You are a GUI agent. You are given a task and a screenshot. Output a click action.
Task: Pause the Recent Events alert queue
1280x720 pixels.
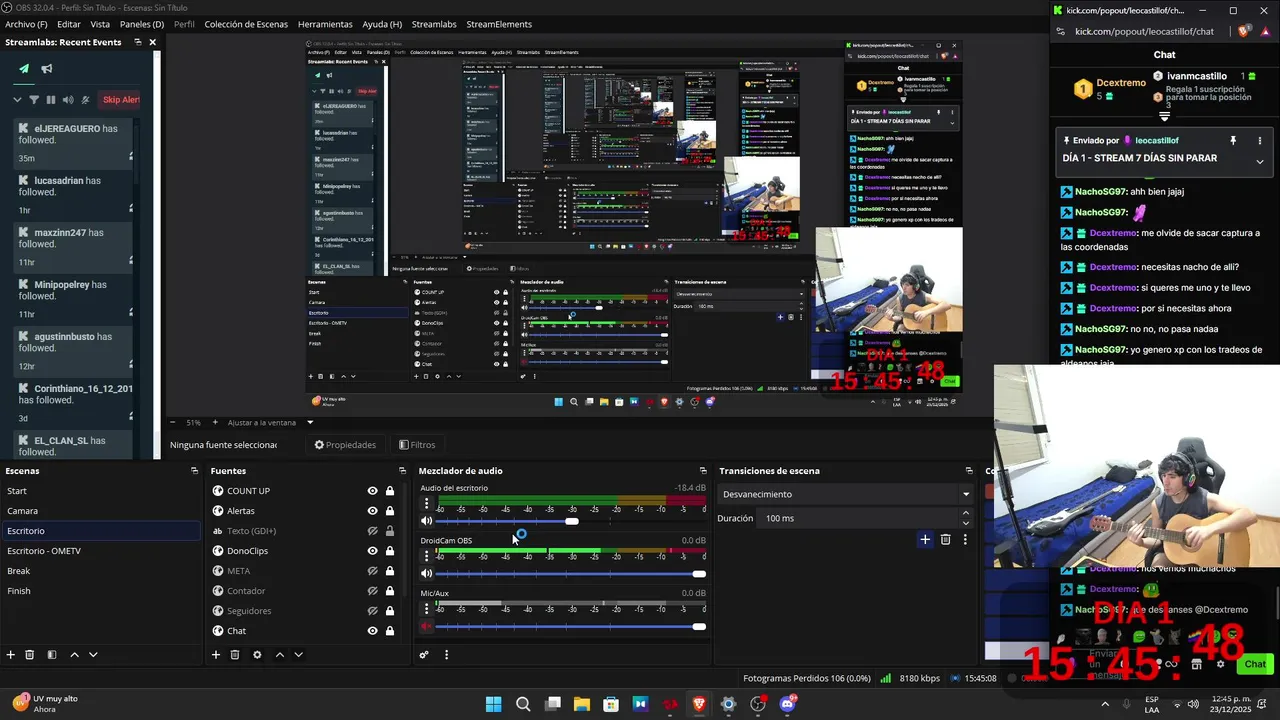51,100
